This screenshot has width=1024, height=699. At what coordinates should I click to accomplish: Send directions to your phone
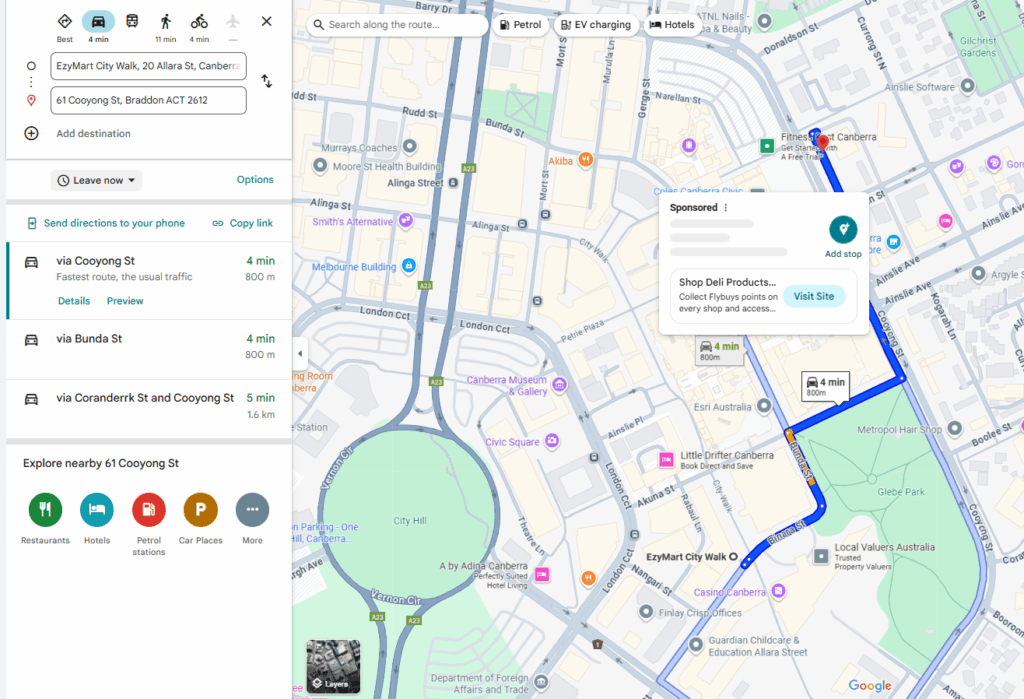[106, 223]
